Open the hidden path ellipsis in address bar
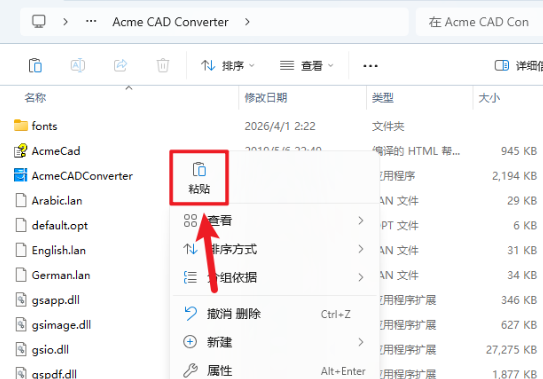Image resolution: width=543 pixels, height=379 pixels. click(x=91, y=21)
